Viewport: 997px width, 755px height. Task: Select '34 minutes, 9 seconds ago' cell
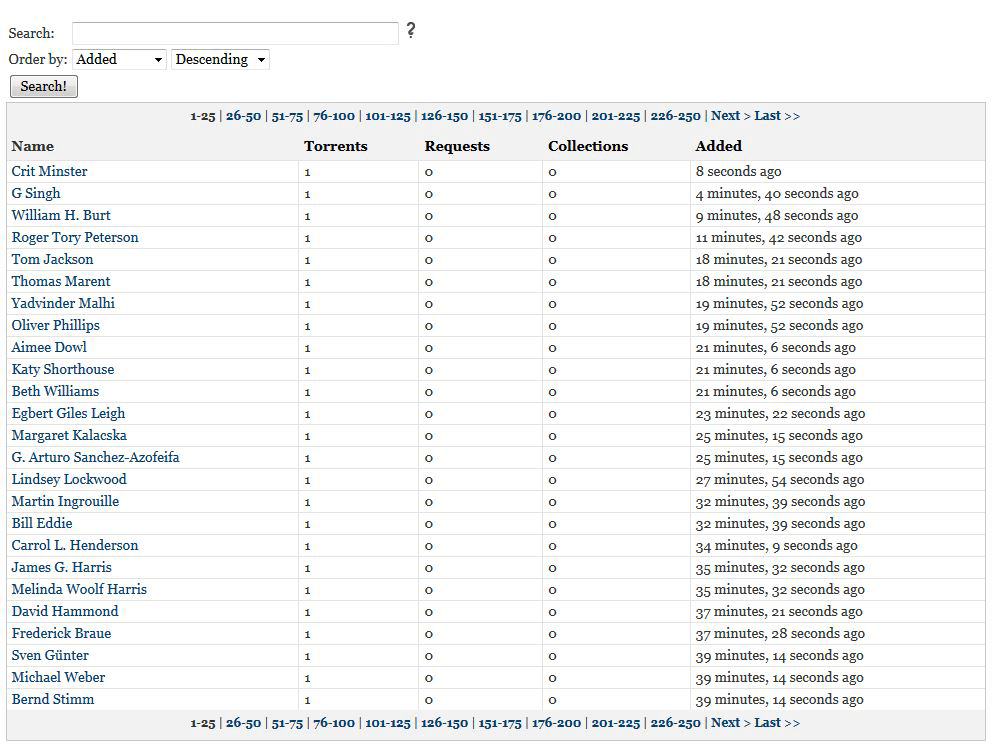click(x=776, y=546)
